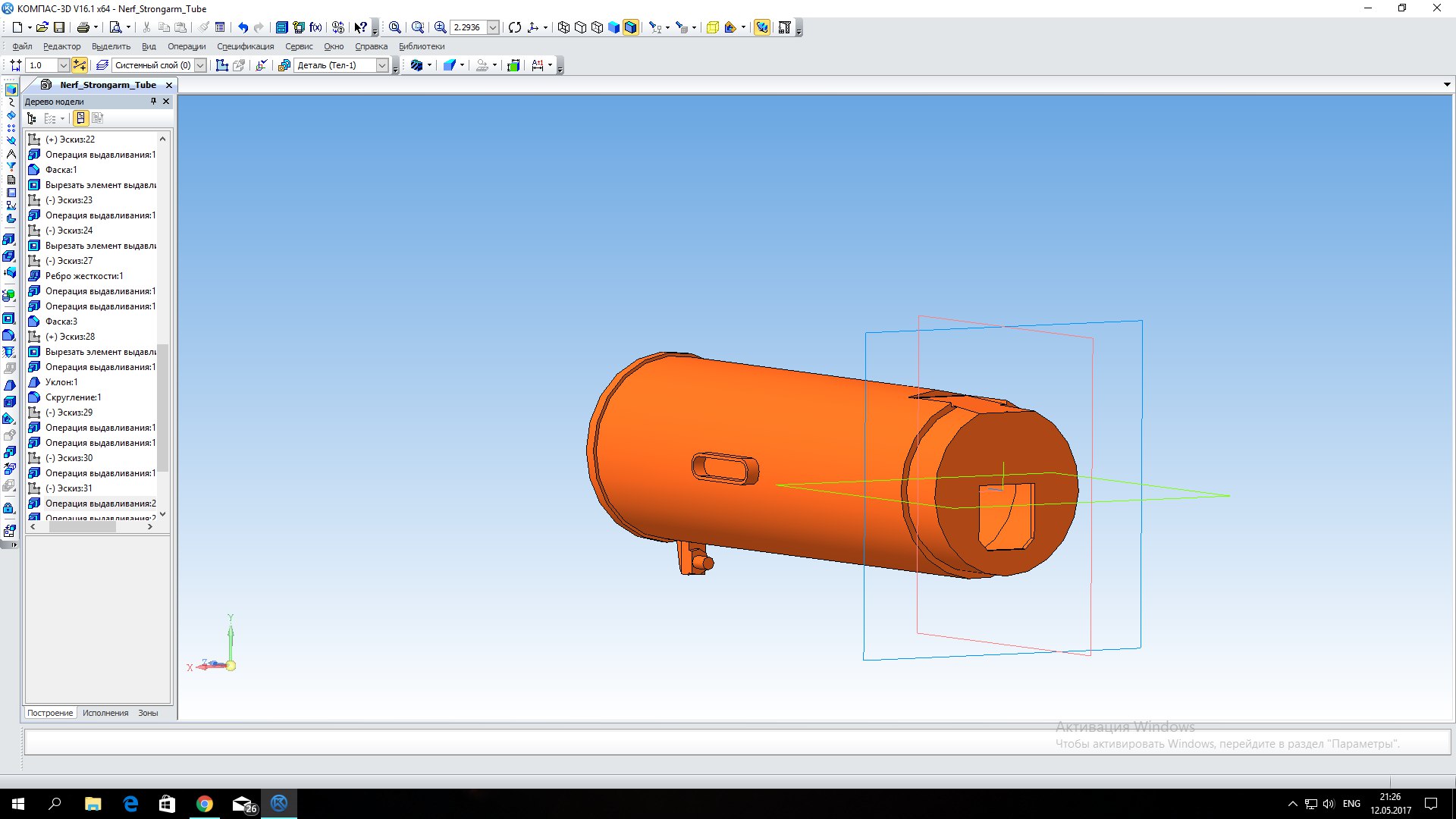Open the Windows Start menu
Viewport: 1456px width, 819px height.
(18, 803)
